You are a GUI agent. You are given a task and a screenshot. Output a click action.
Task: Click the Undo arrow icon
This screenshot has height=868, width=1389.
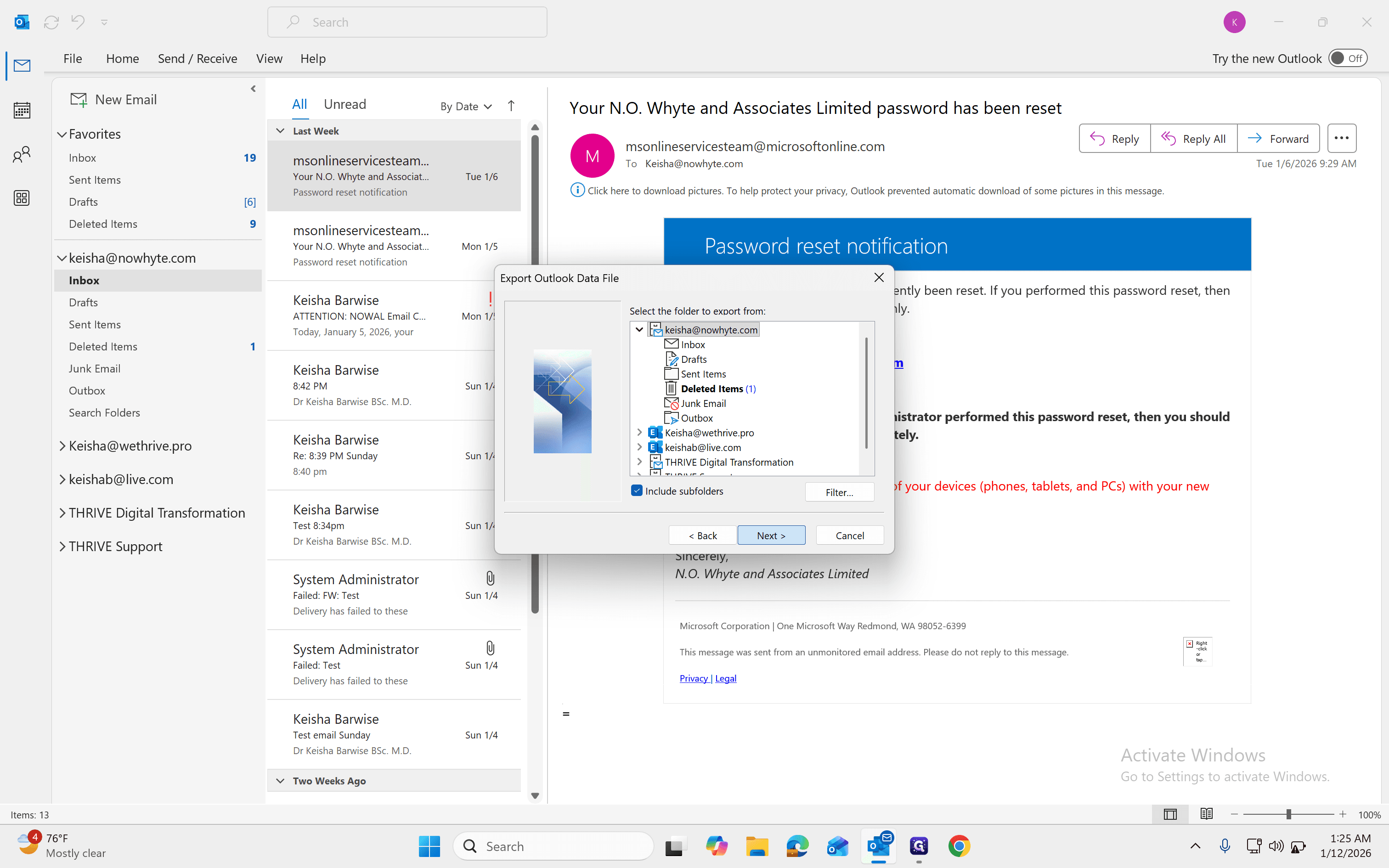click(x=78, y=23)
